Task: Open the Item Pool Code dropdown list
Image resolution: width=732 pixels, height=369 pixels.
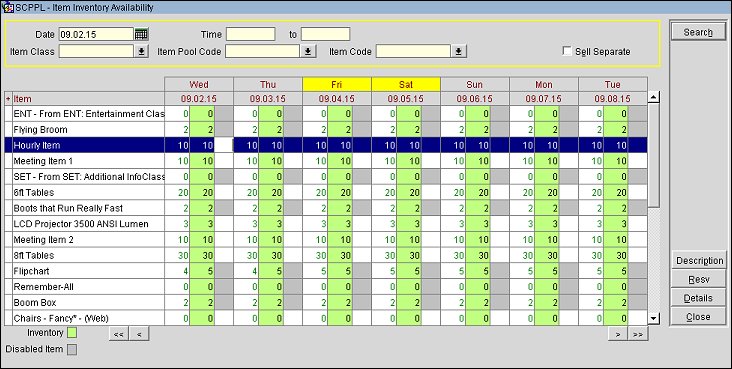Action: point(308,51)
